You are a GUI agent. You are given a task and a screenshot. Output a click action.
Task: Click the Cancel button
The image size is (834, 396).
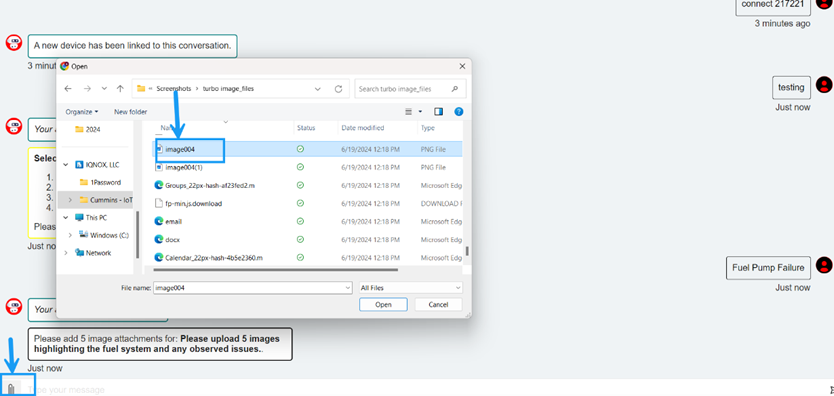pos(438,305)
